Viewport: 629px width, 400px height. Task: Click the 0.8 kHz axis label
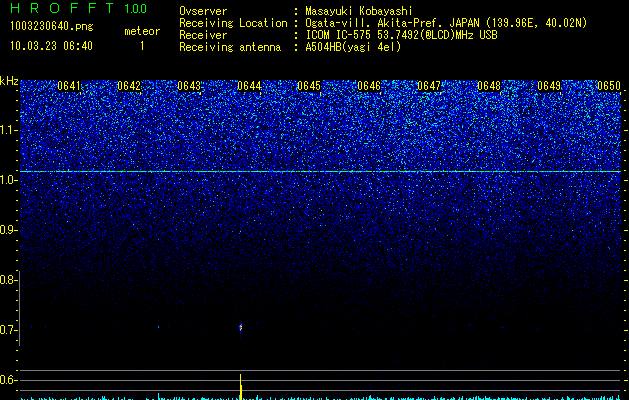click(x=7, y=280)
